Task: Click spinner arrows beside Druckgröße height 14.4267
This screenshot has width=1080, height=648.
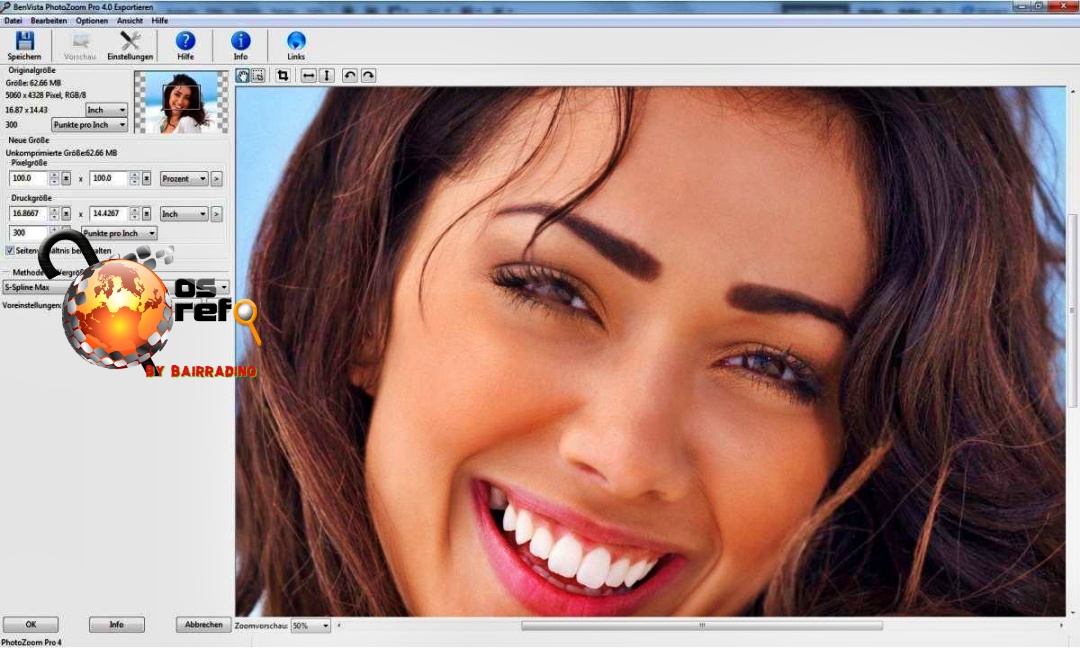Action: (134, 214)
